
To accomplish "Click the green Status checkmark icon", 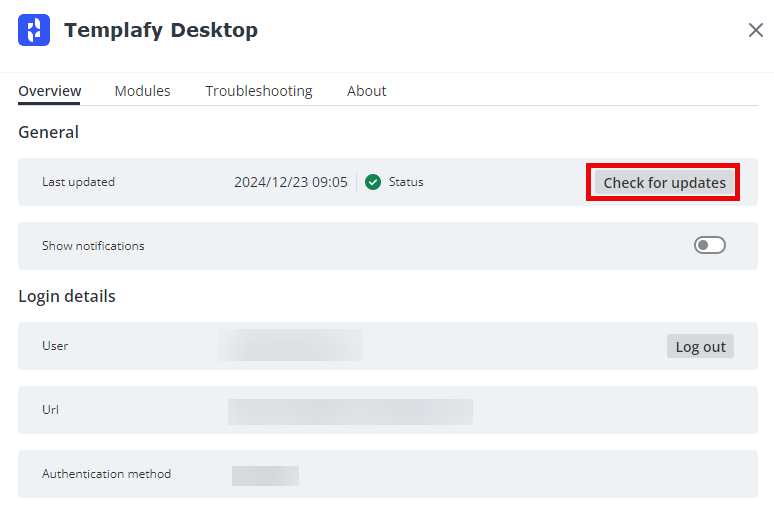I will pos(373,182).
